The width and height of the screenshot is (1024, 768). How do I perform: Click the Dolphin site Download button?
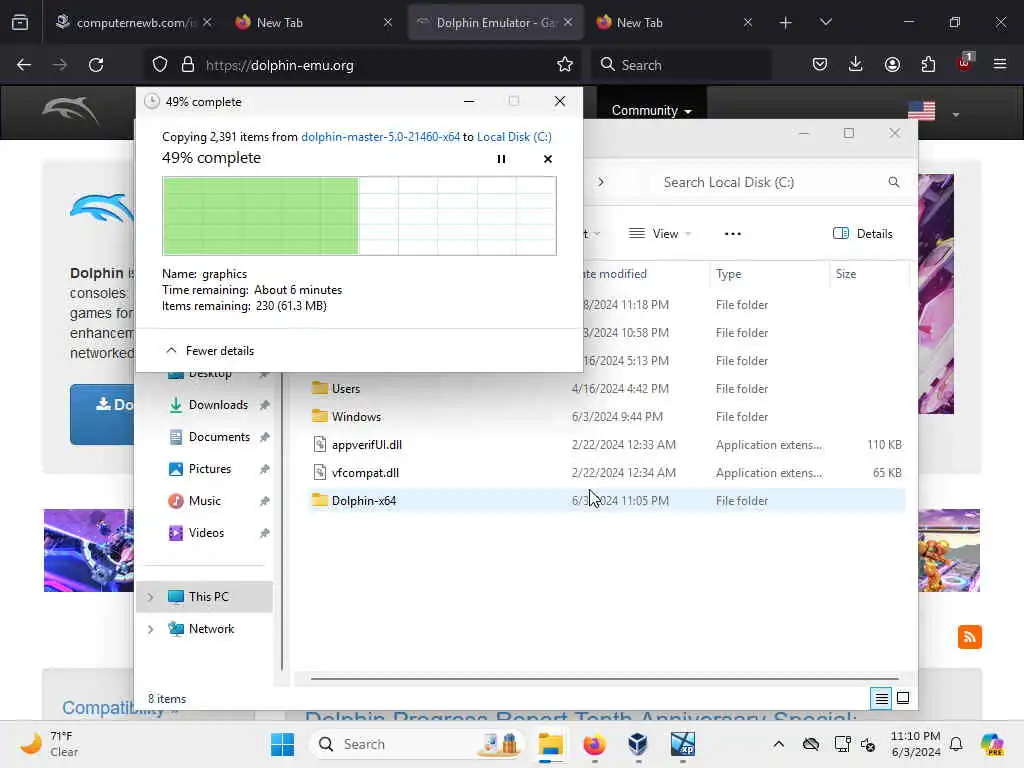tap(103, 414)
